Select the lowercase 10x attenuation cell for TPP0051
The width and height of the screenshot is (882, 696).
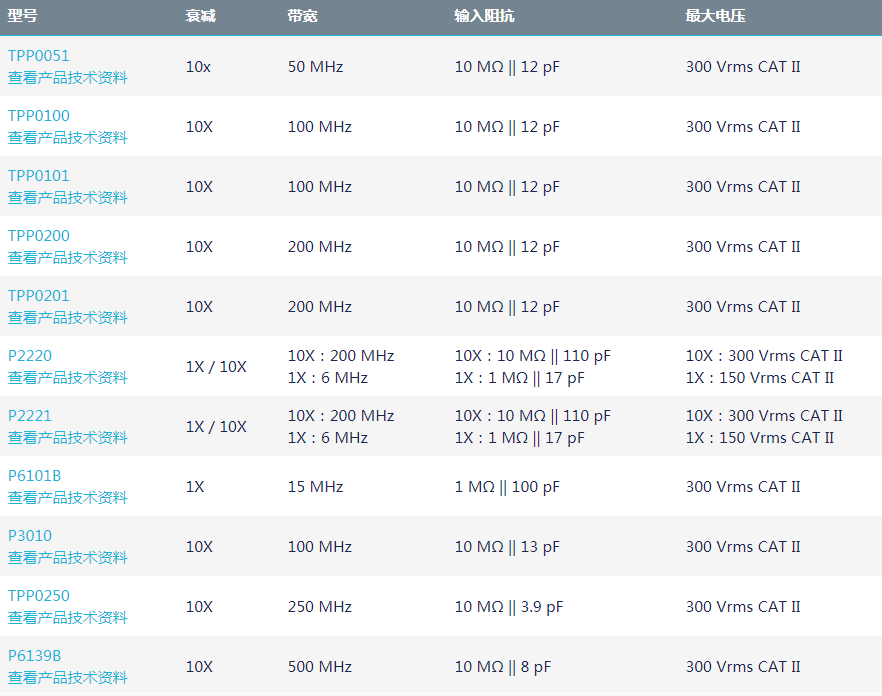(199, 67)
